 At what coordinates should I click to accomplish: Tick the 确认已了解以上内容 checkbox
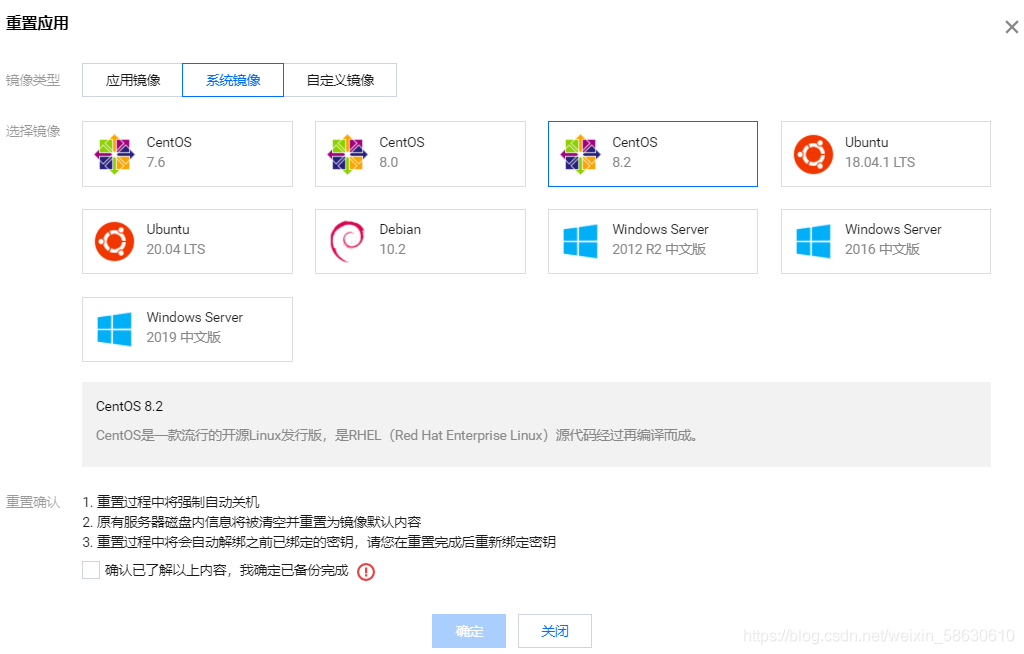[x=91, y=570]
